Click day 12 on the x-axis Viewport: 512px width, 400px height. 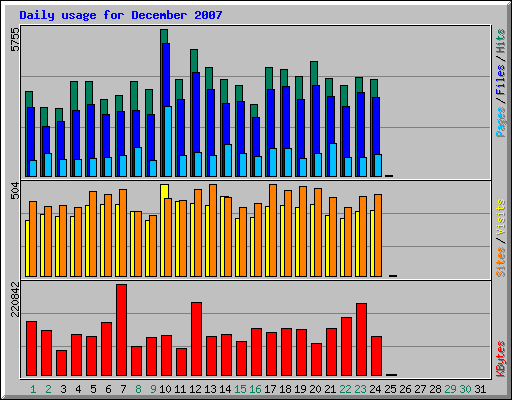coord(195,389)
